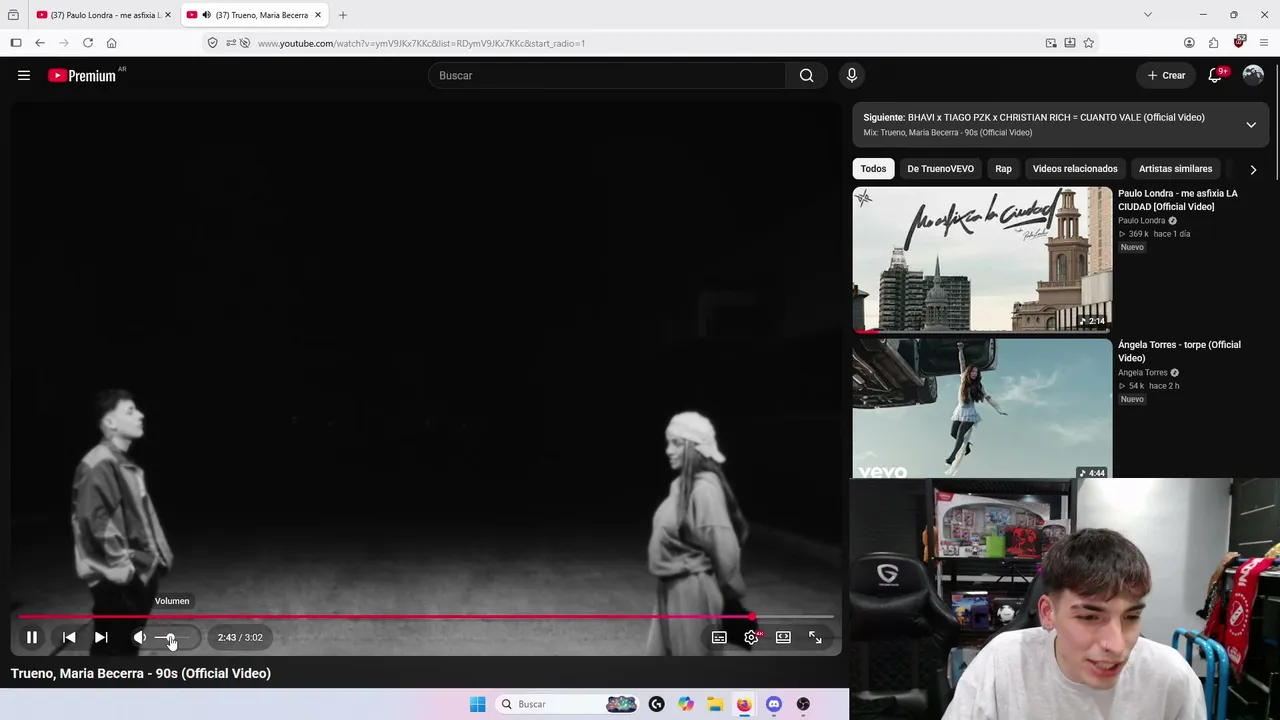Open the me asfixia LA CIUDAD thumbnail
The image size is (1280, 720).
pyautogui.click(x=982, y=259)
